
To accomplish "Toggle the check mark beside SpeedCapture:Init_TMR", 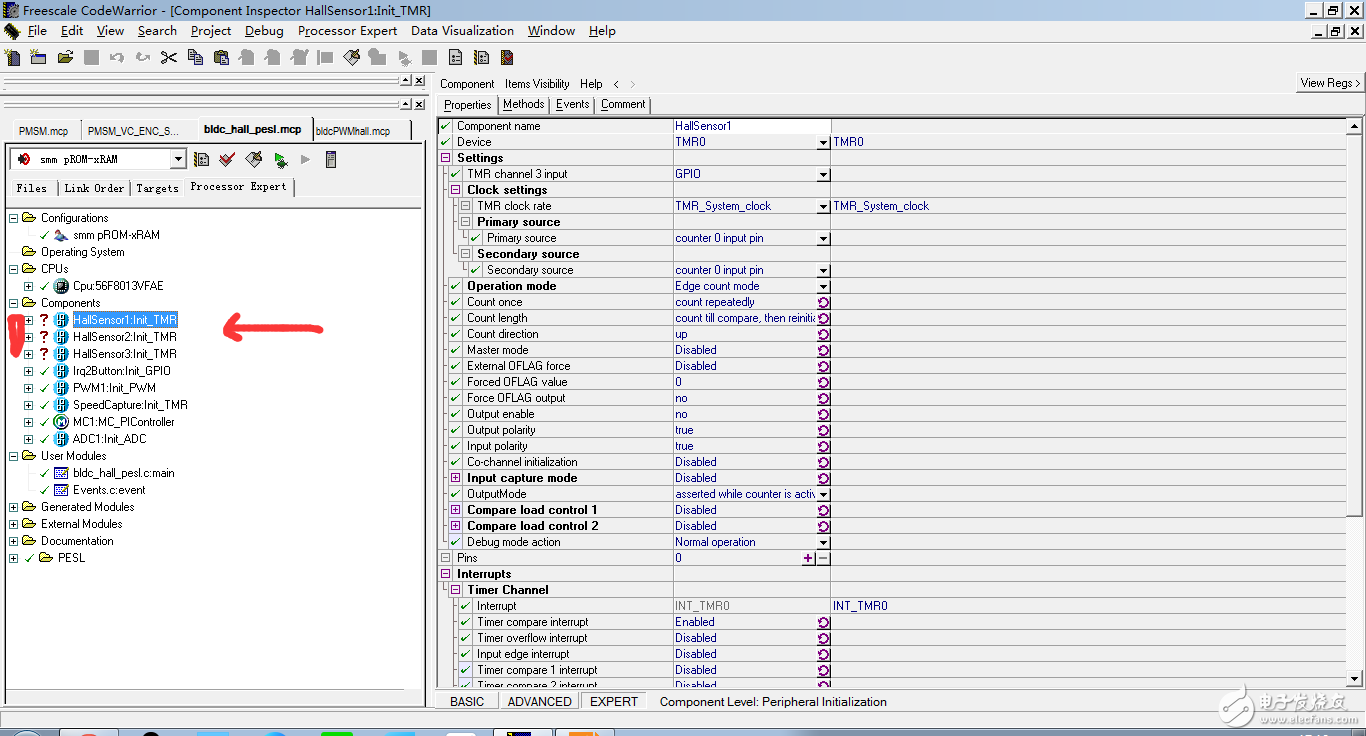I will [x=44, y=405].
